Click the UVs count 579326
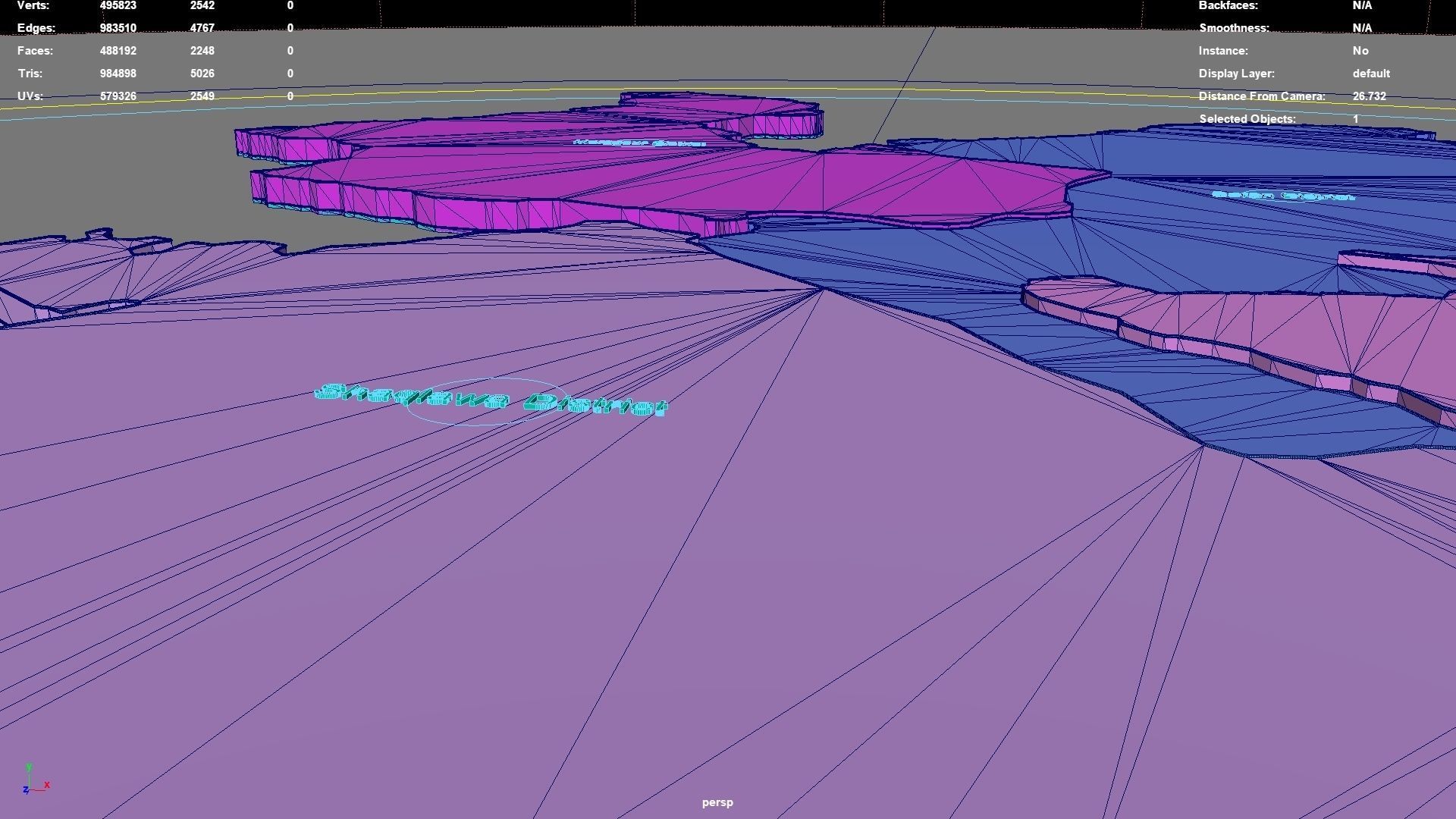Image resolution: width=1456 pixels, height=819 pixels. [x=118, y=96]
